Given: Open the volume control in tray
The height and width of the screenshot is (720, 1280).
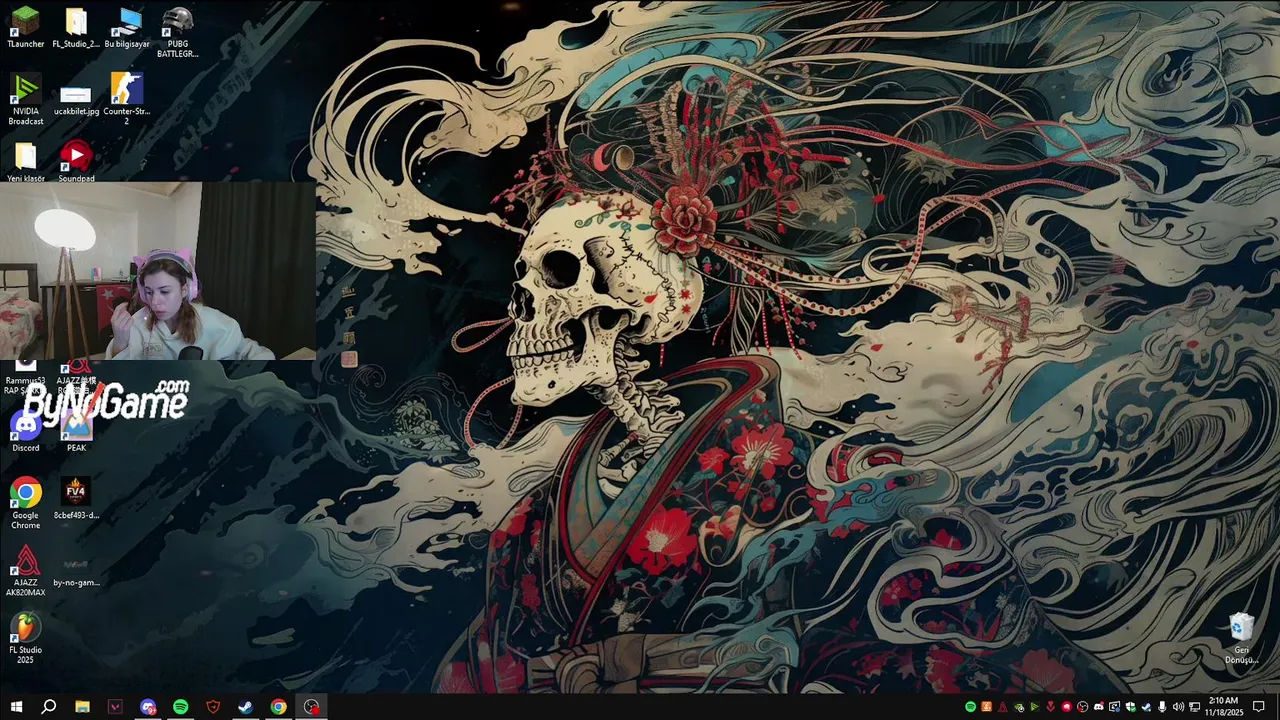Looking at the screenshot, I should (x=1178, y=707).
